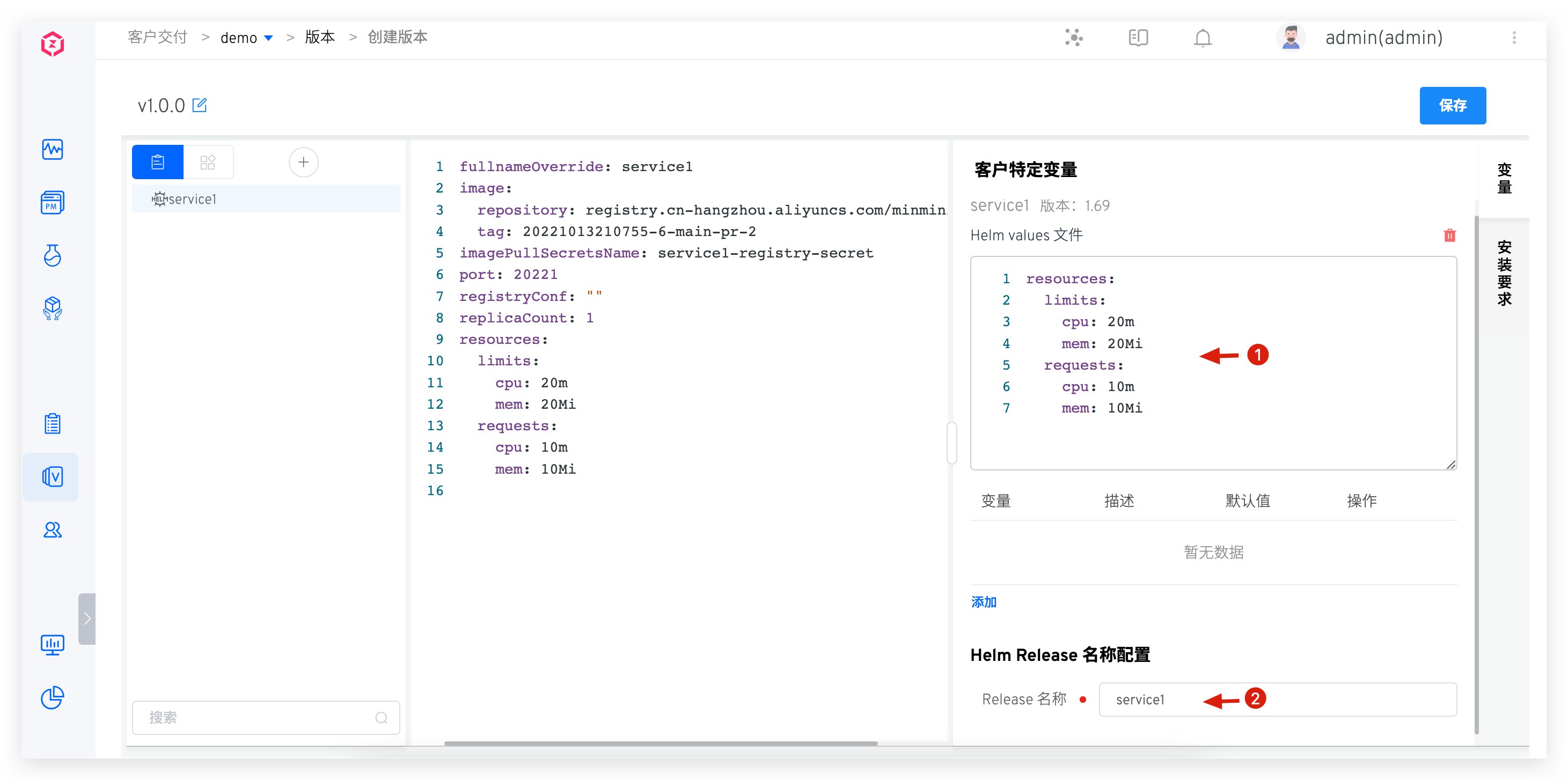Switch to the grid component view toggle
The width and height of the screenshot is (1568, 780).
(x=208, y=163)
